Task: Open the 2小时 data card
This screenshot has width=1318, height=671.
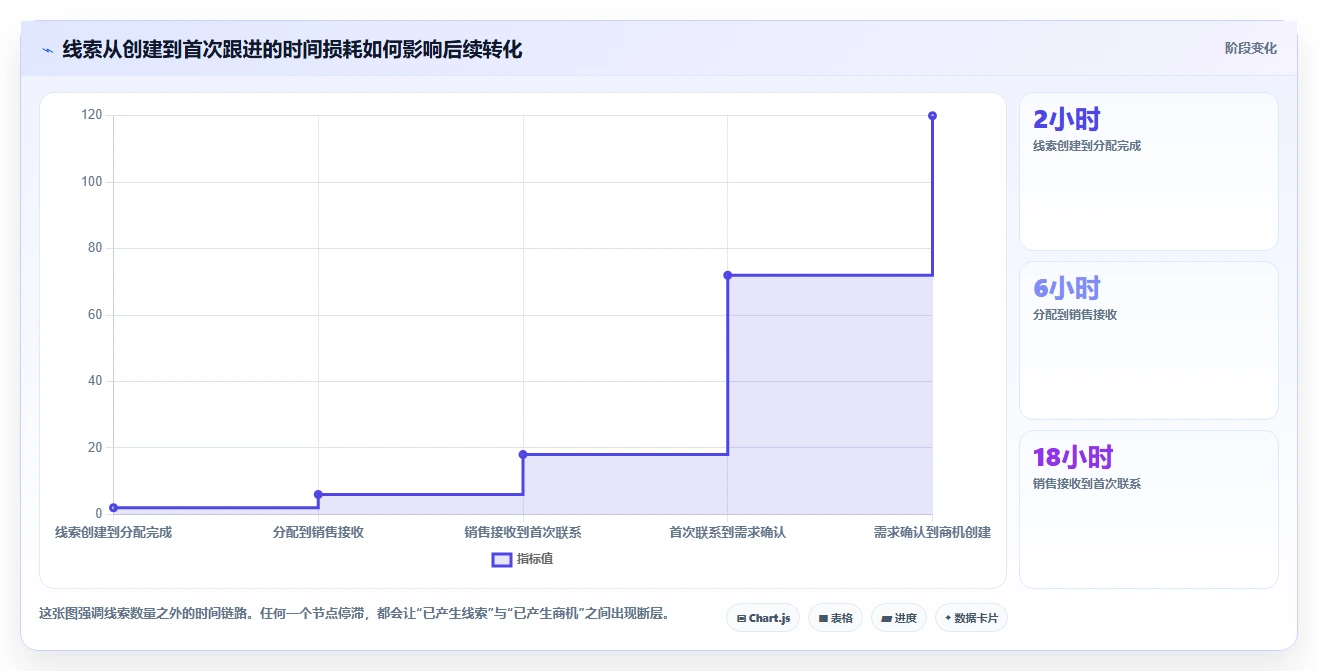Action: click(1148, 171)
